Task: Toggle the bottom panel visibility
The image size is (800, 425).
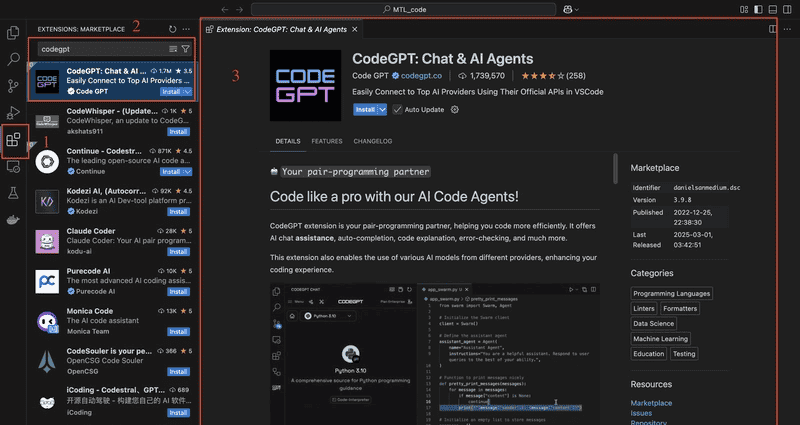Action: click(x=773, y=9)
